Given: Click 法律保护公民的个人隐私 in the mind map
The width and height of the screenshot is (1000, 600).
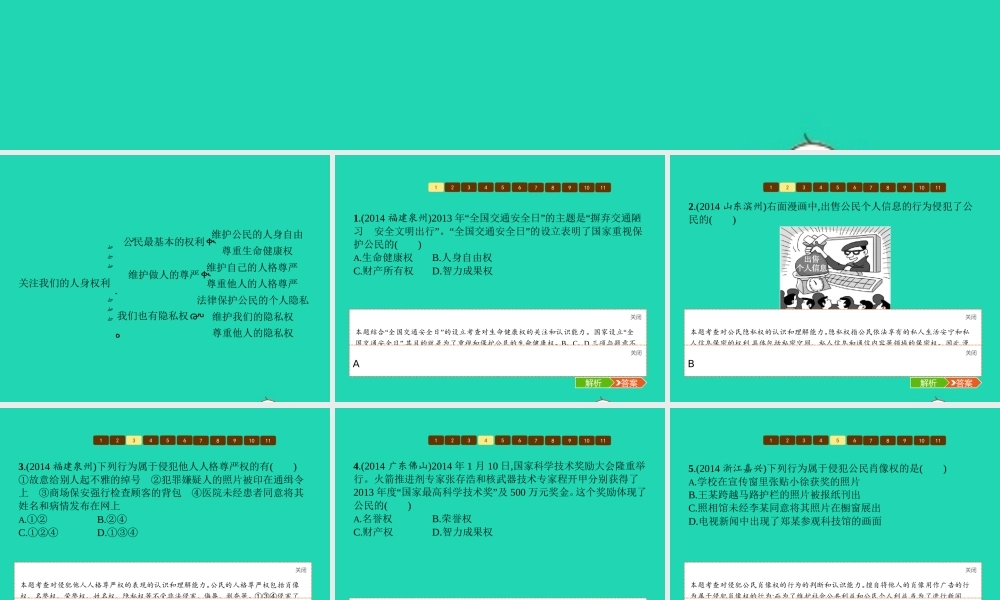Looking at the screenshot, I should (253, 300).
